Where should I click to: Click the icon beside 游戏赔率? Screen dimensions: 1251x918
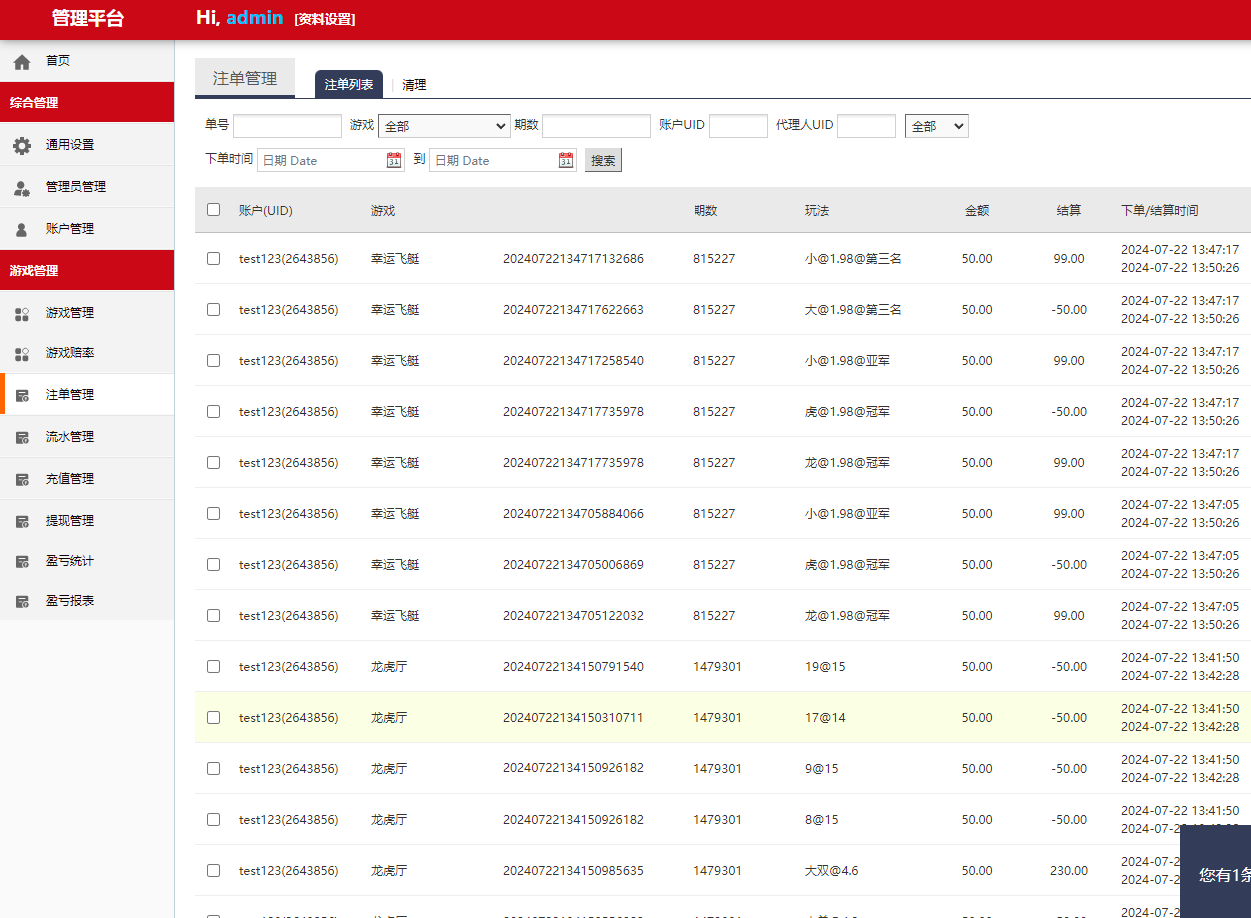pyautogui.click(x=22, y=354)
